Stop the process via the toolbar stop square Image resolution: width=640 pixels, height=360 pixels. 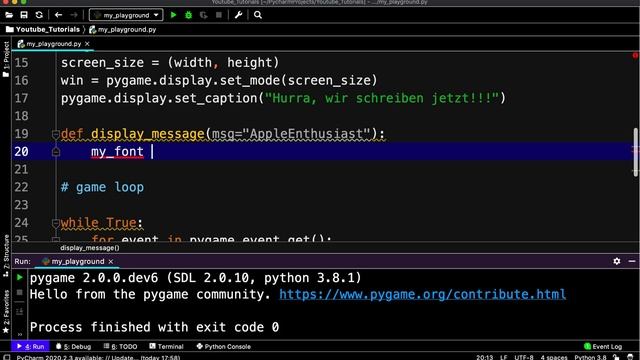pos(219,15)
